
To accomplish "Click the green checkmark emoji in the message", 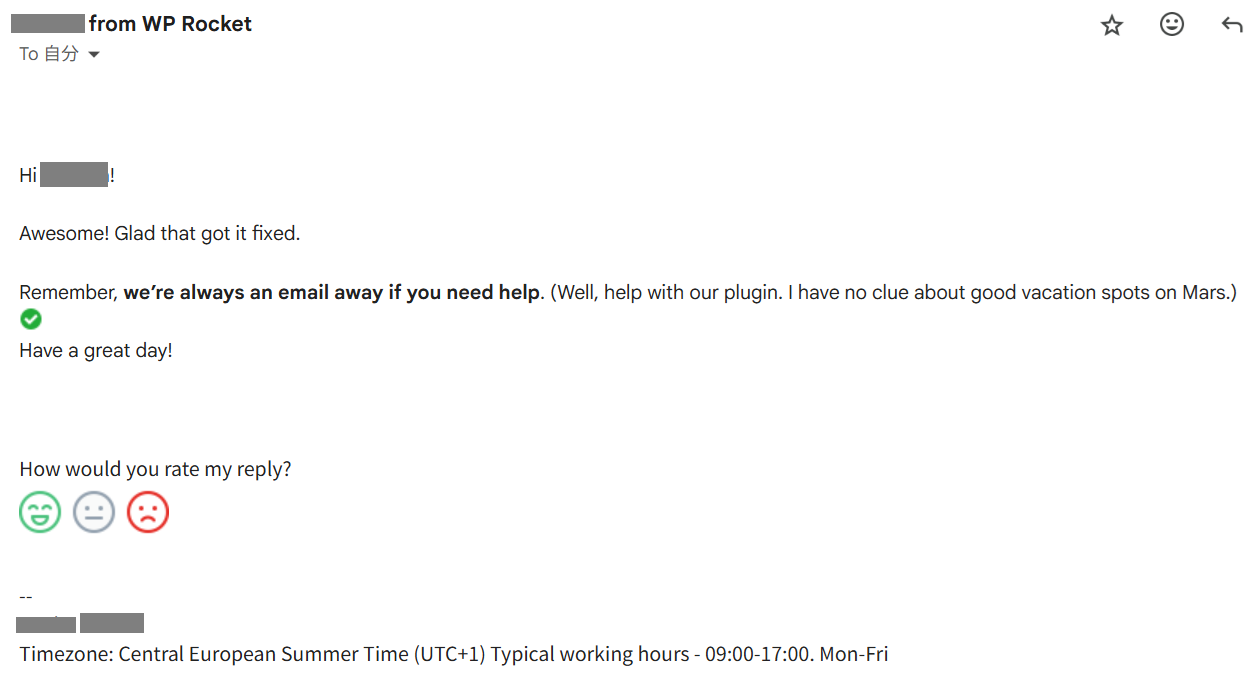I will (x=31, y=319).
